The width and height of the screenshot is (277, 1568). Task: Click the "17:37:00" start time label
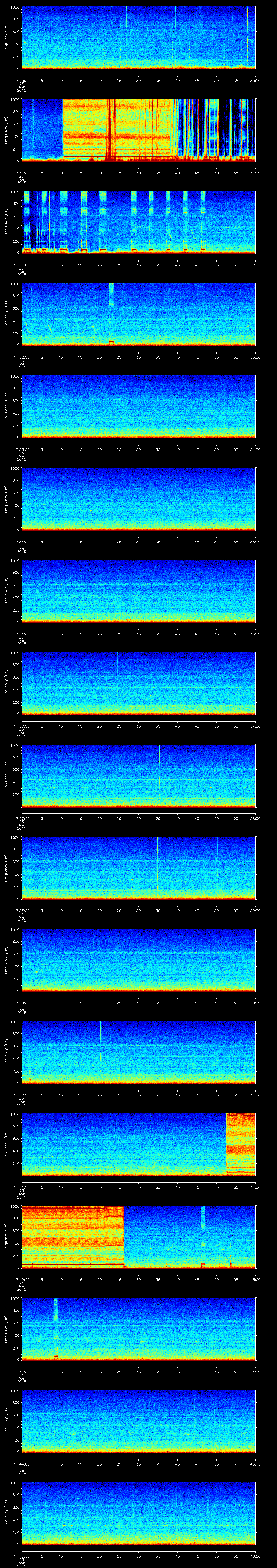tap(21, 818)
